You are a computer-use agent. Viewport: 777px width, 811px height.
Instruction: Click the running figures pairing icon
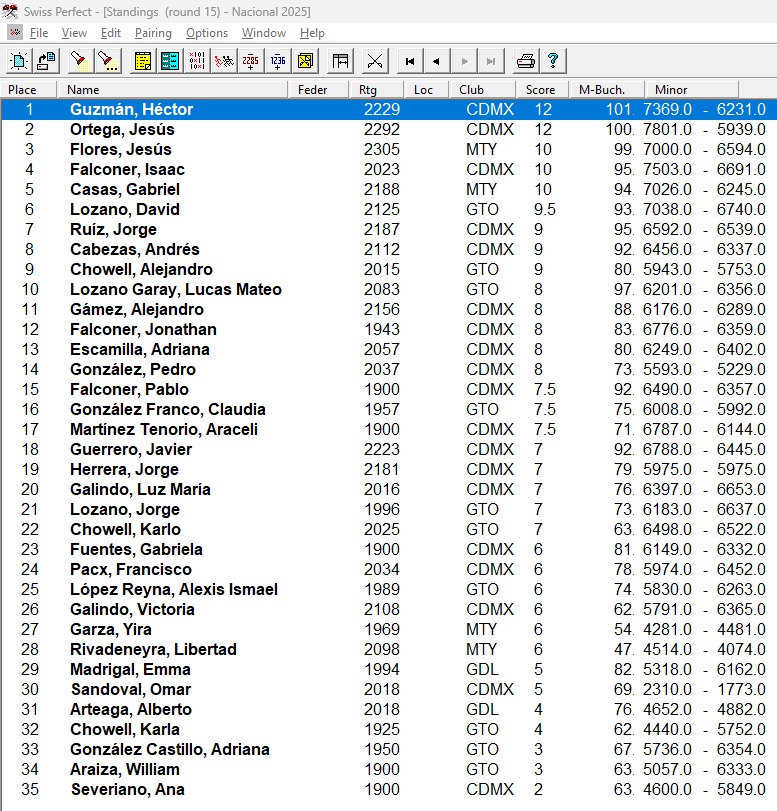click(x=224, y=61)
